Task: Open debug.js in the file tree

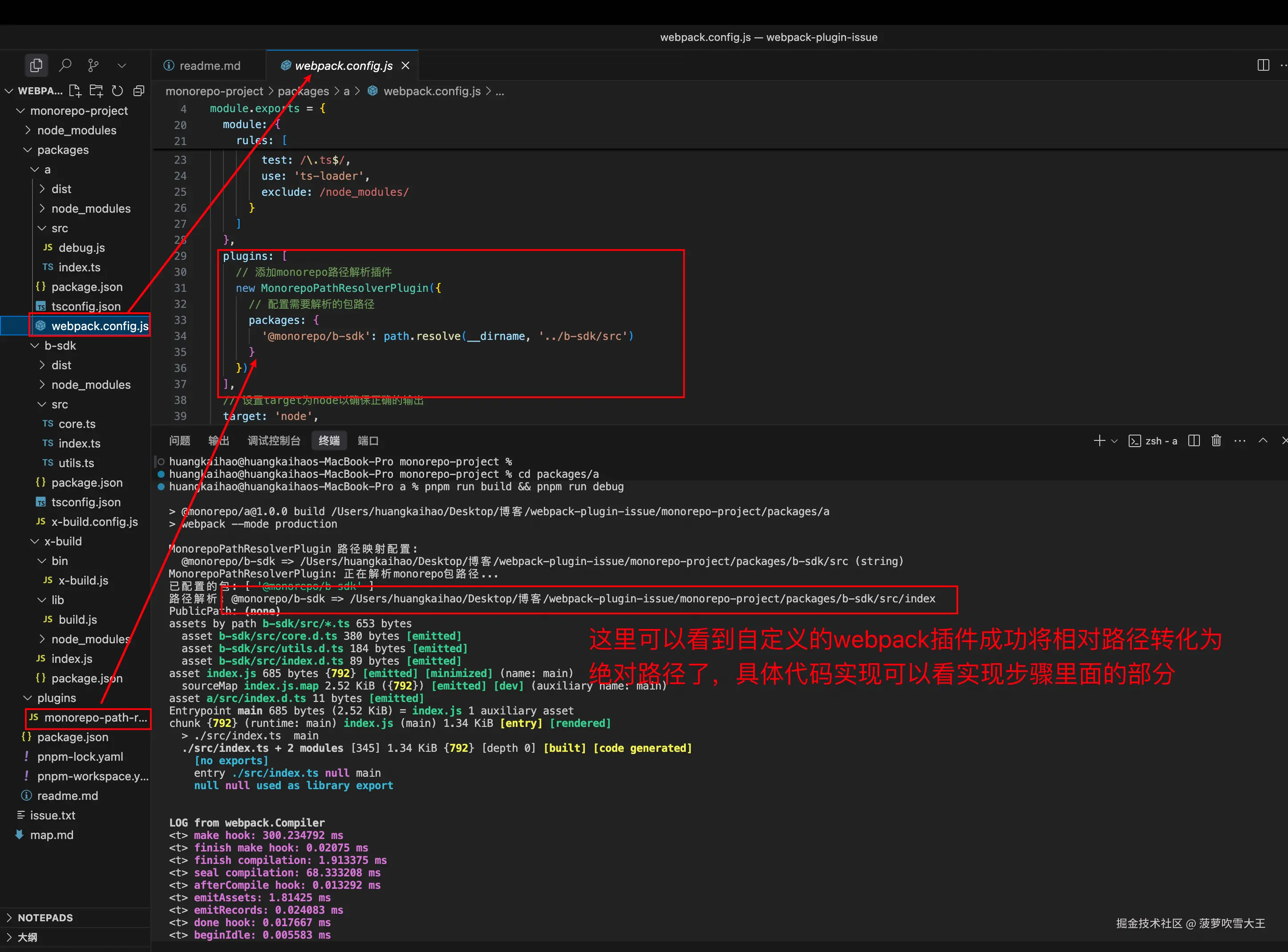Action: [x=81, y=248]
